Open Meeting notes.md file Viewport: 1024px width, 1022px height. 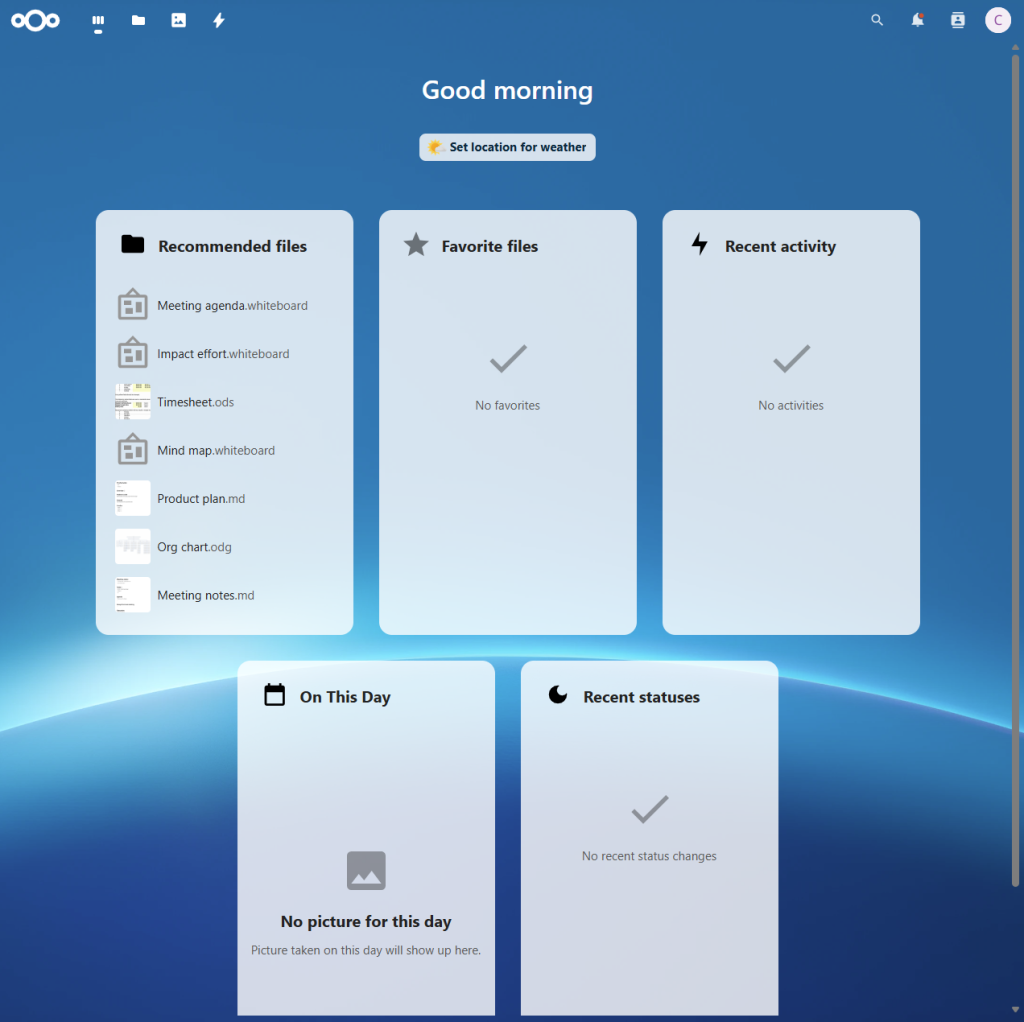click(205, 596)
